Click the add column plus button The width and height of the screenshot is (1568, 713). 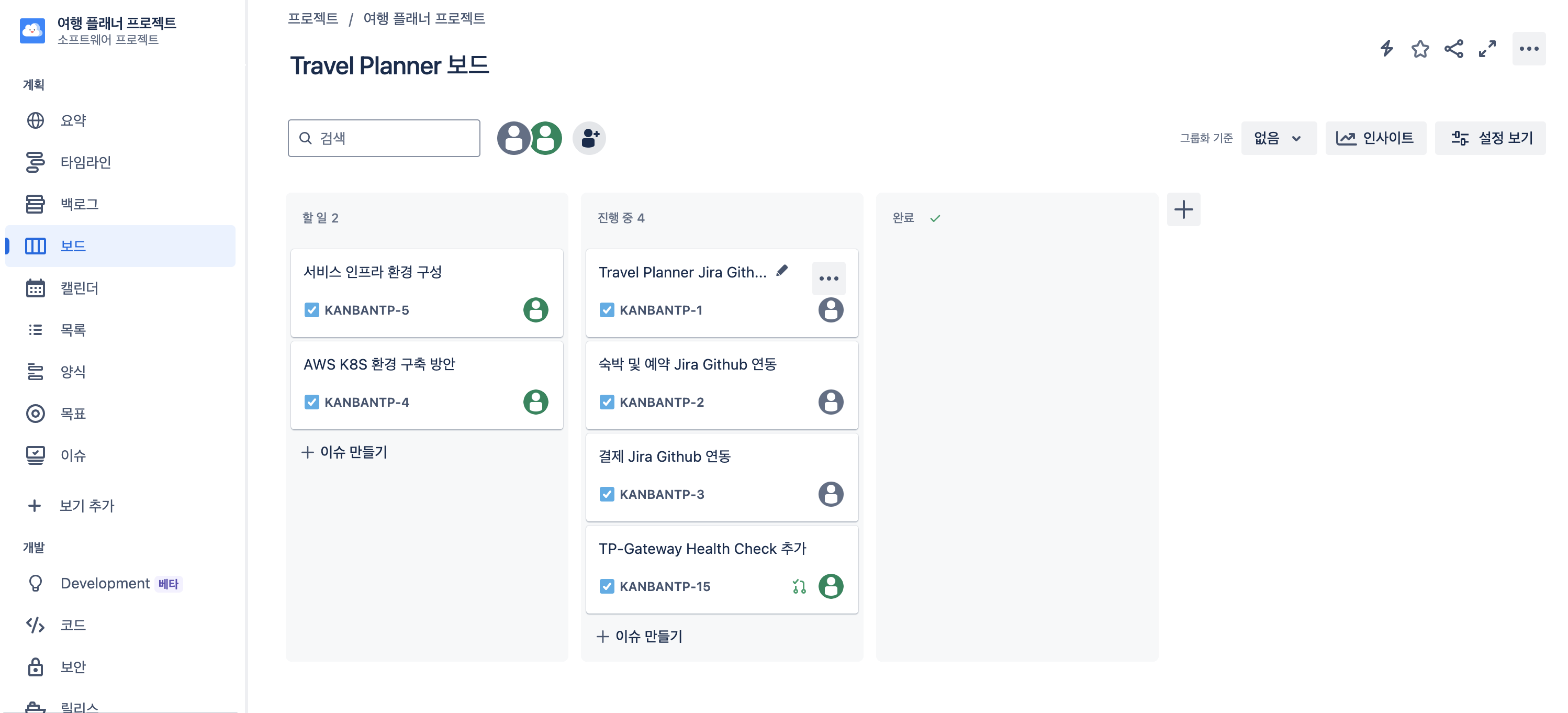click(x=1183, y=209)
